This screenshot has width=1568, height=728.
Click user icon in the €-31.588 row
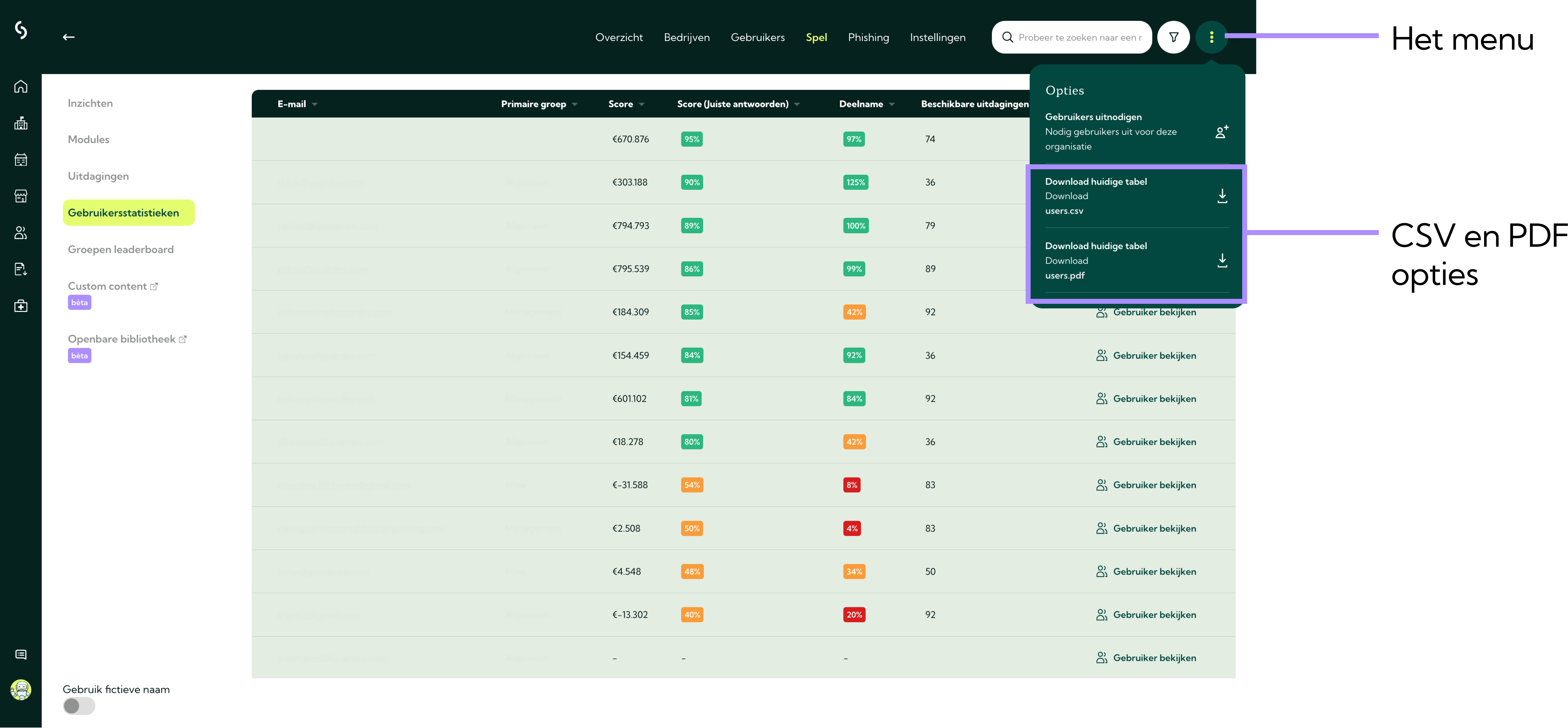pos(1101,485)
